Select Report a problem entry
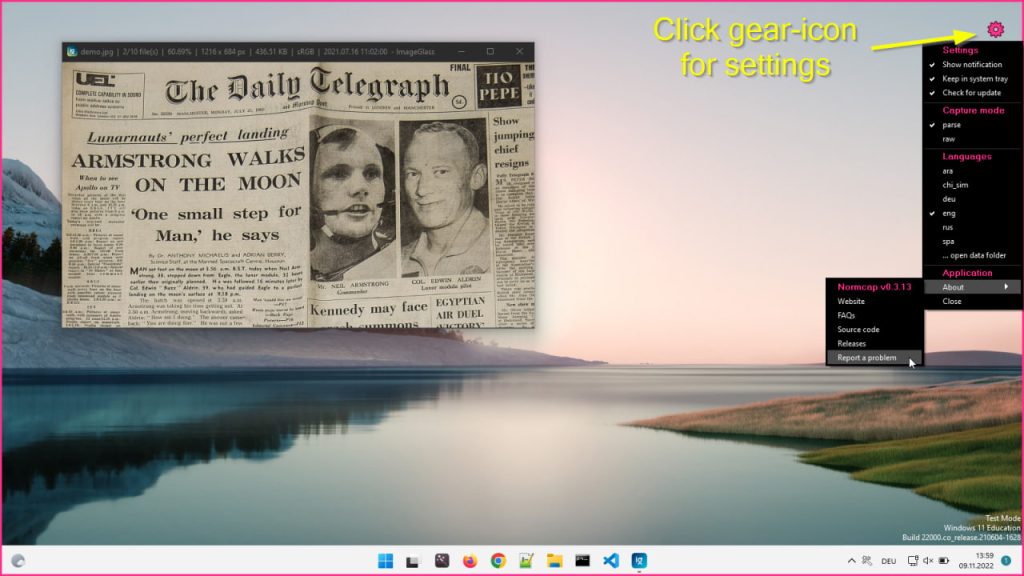The height and width of the screenshot is (576, 1024). coord(874,358)
